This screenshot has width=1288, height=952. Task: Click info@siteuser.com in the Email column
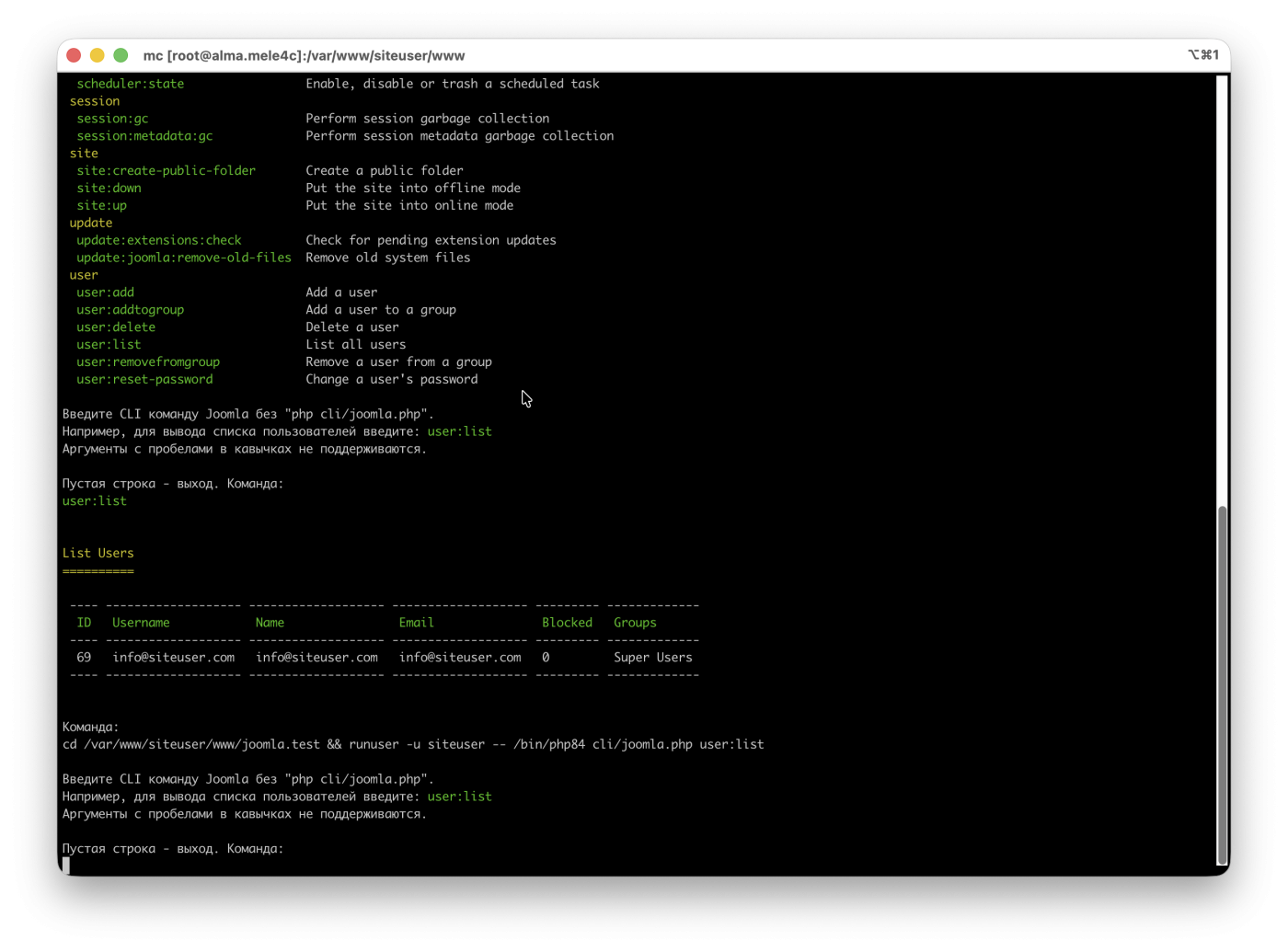[x=460, y=659]
